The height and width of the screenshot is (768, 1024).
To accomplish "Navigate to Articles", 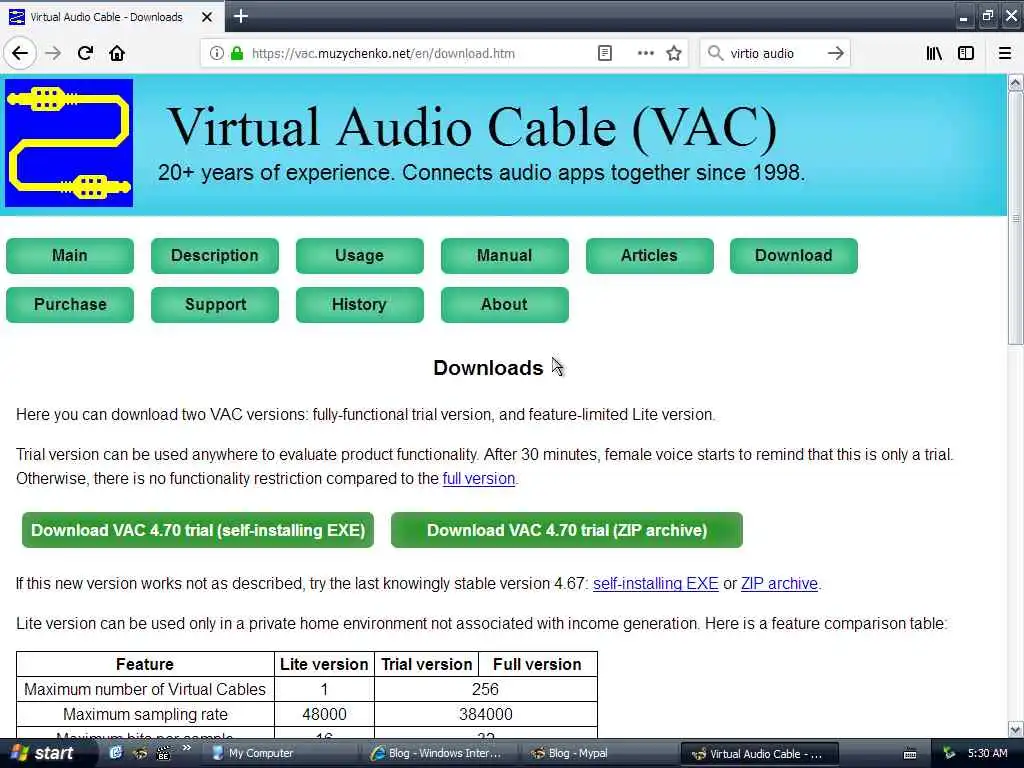I will [x=650, y=255].
